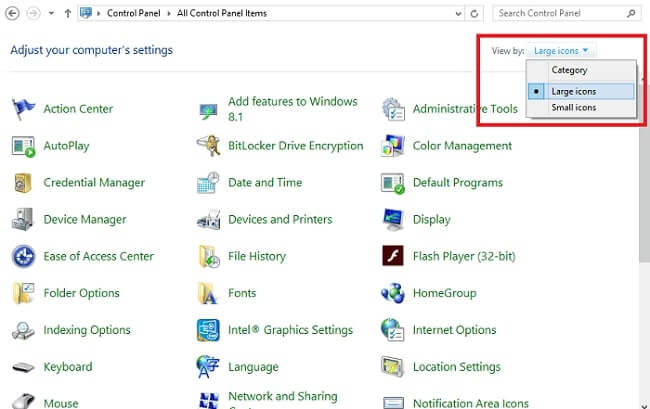Click the Color Management icon
The image size is (650, 409).
point(393,146)
